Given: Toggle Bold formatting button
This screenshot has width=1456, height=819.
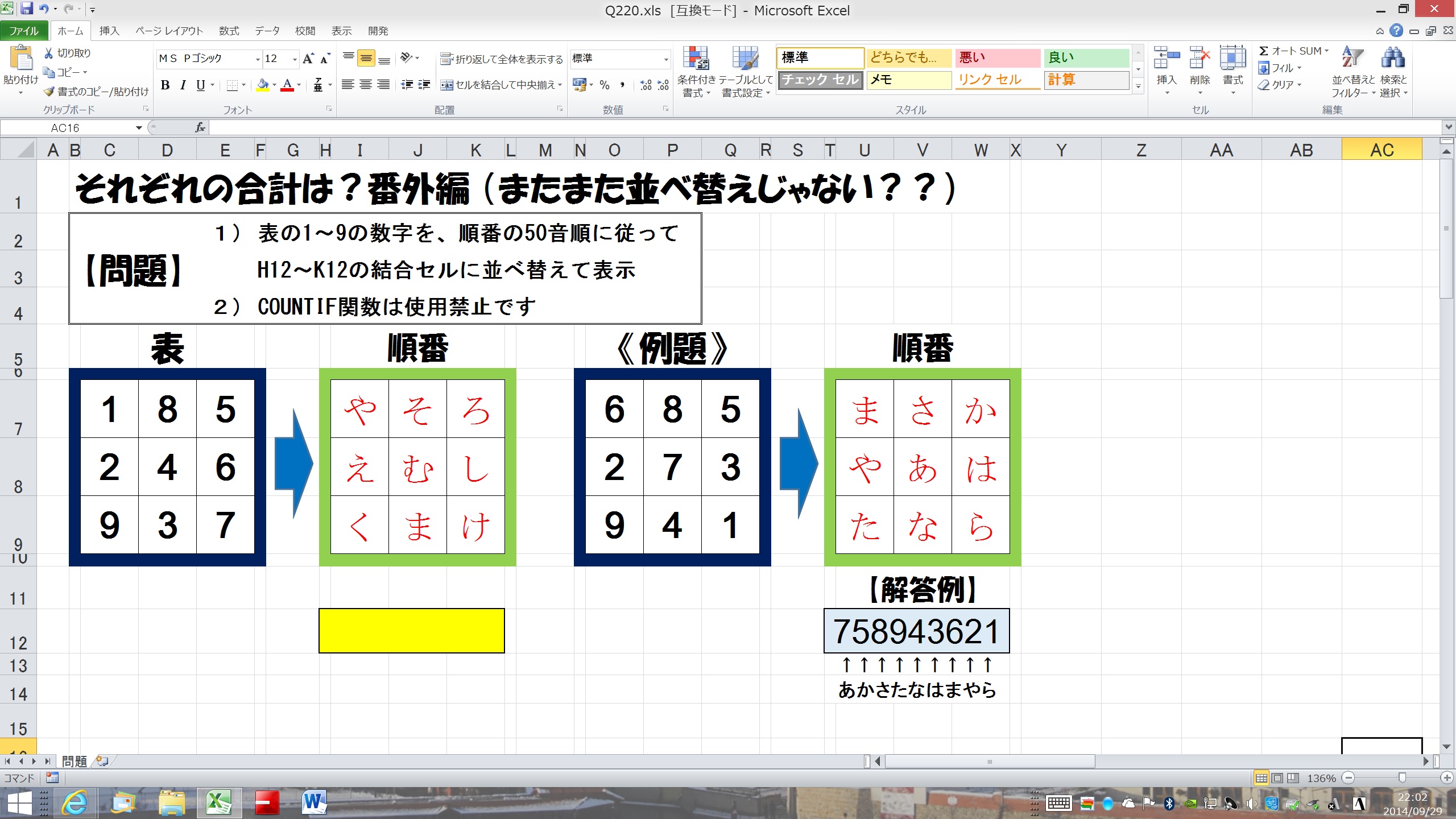Looking at the screenshot, I should click(165, 85).
